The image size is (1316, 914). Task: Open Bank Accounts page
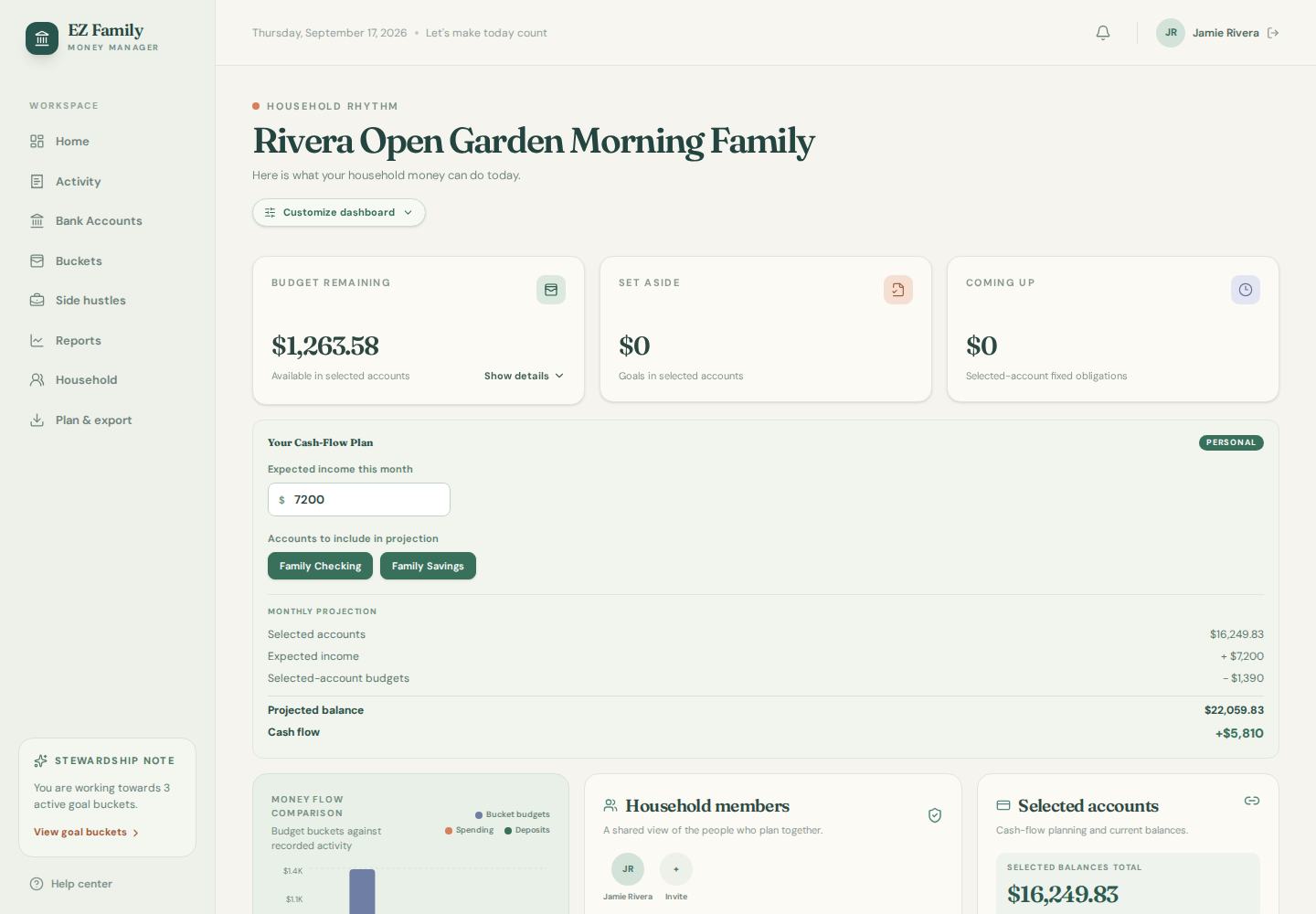point(108,221)
